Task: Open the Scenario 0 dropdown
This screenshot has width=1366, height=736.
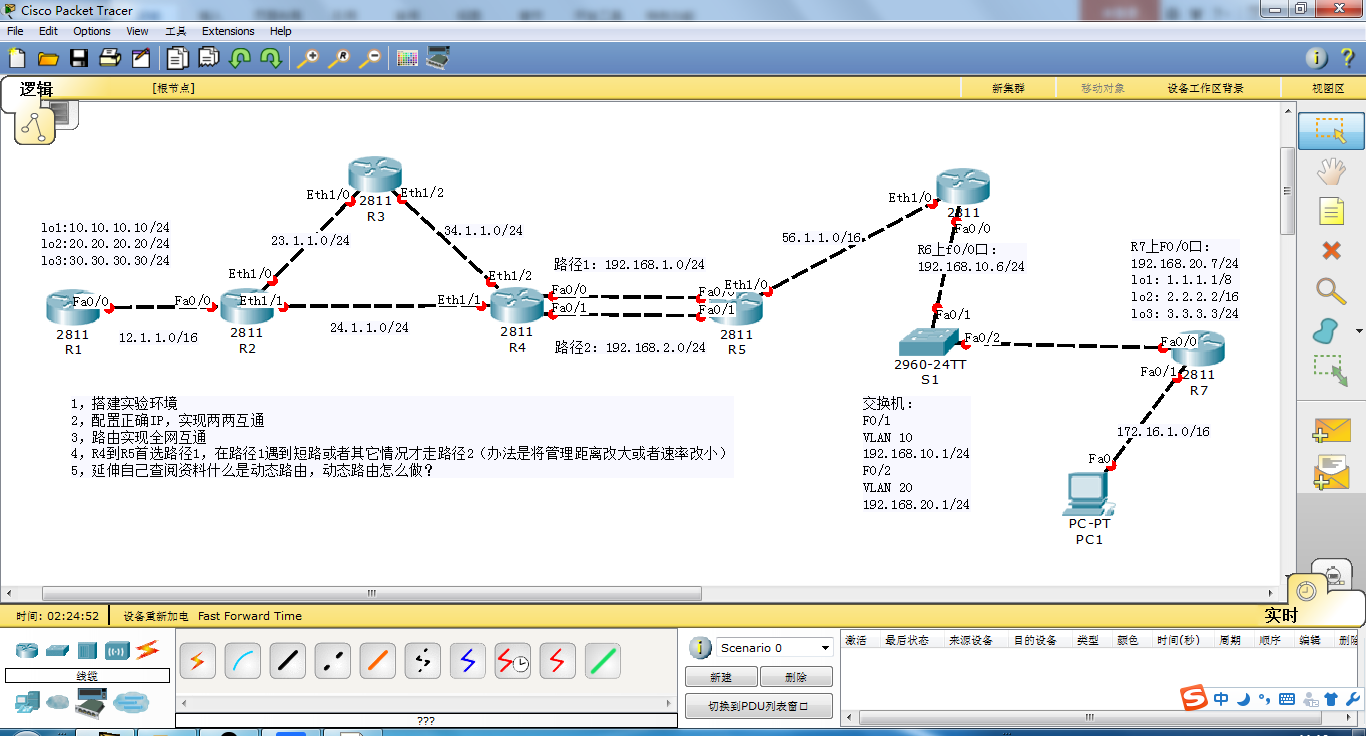Action: (x=775, y=648)
